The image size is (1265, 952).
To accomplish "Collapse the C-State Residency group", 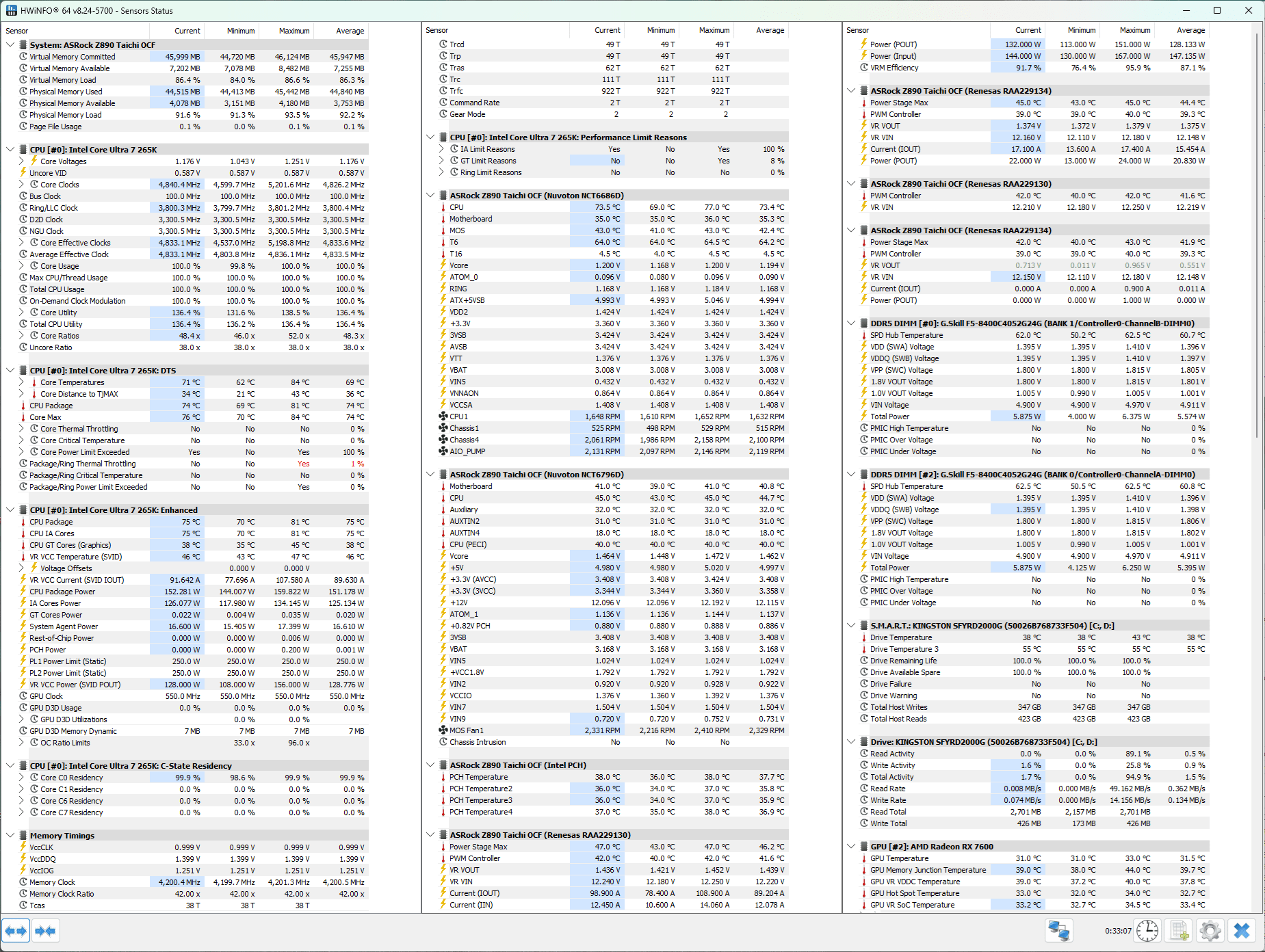I will click(x=10, y=766).
